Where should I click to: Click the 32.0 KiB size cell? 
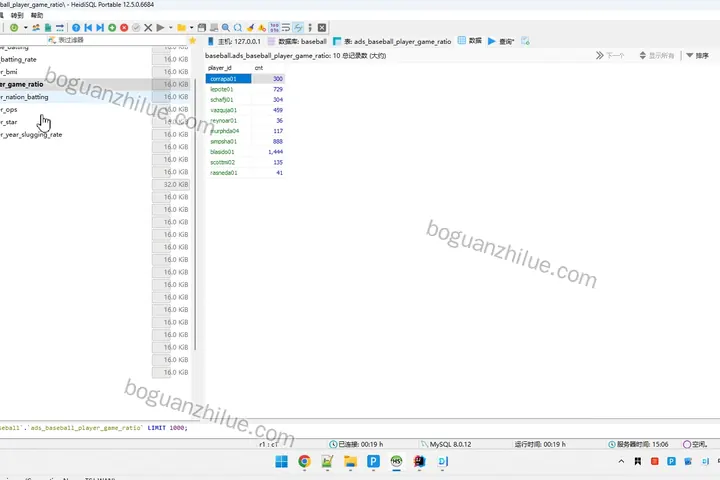tap(171, 185)
